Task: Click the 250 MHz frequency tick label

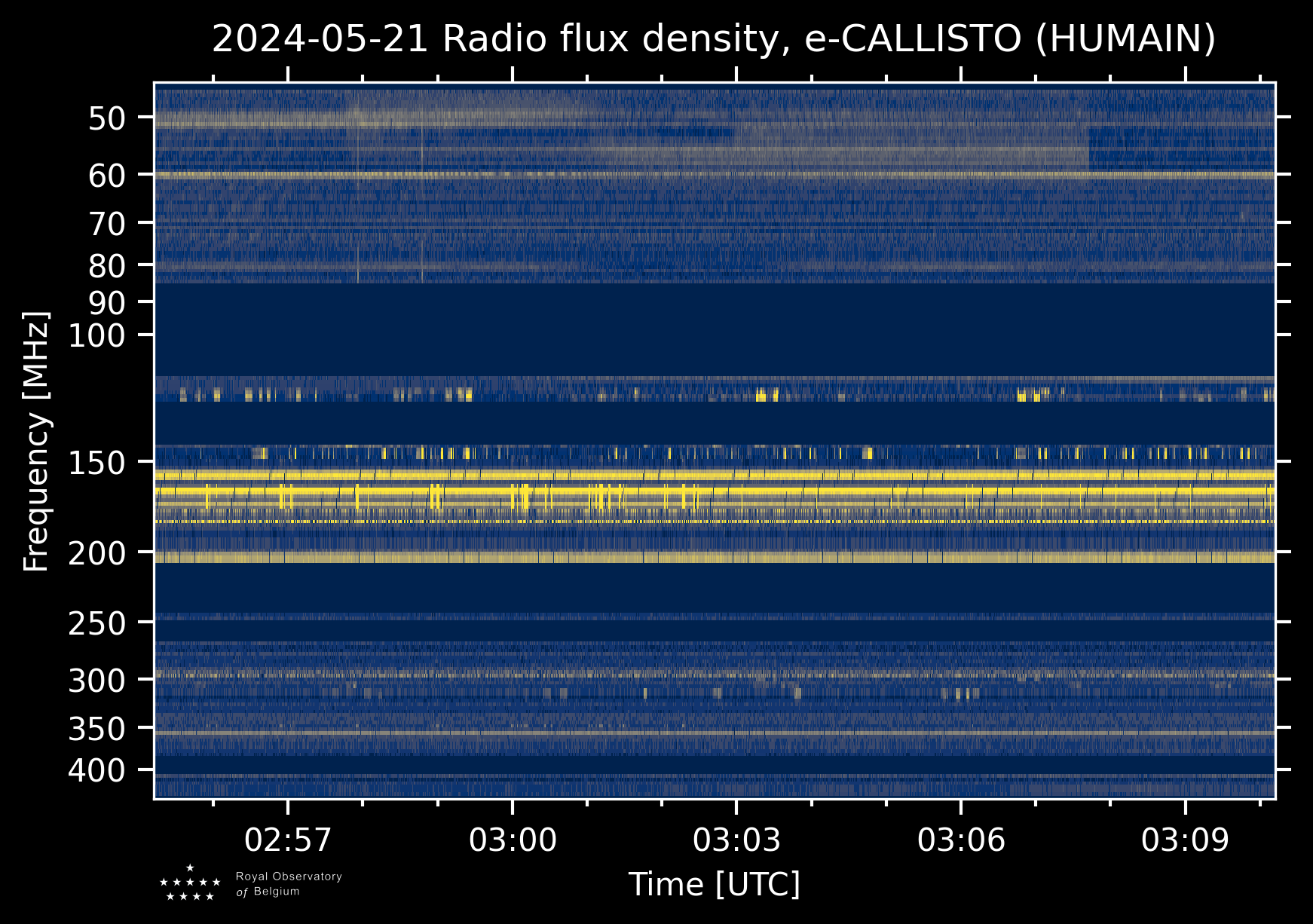Action: [x=96, y=623]
